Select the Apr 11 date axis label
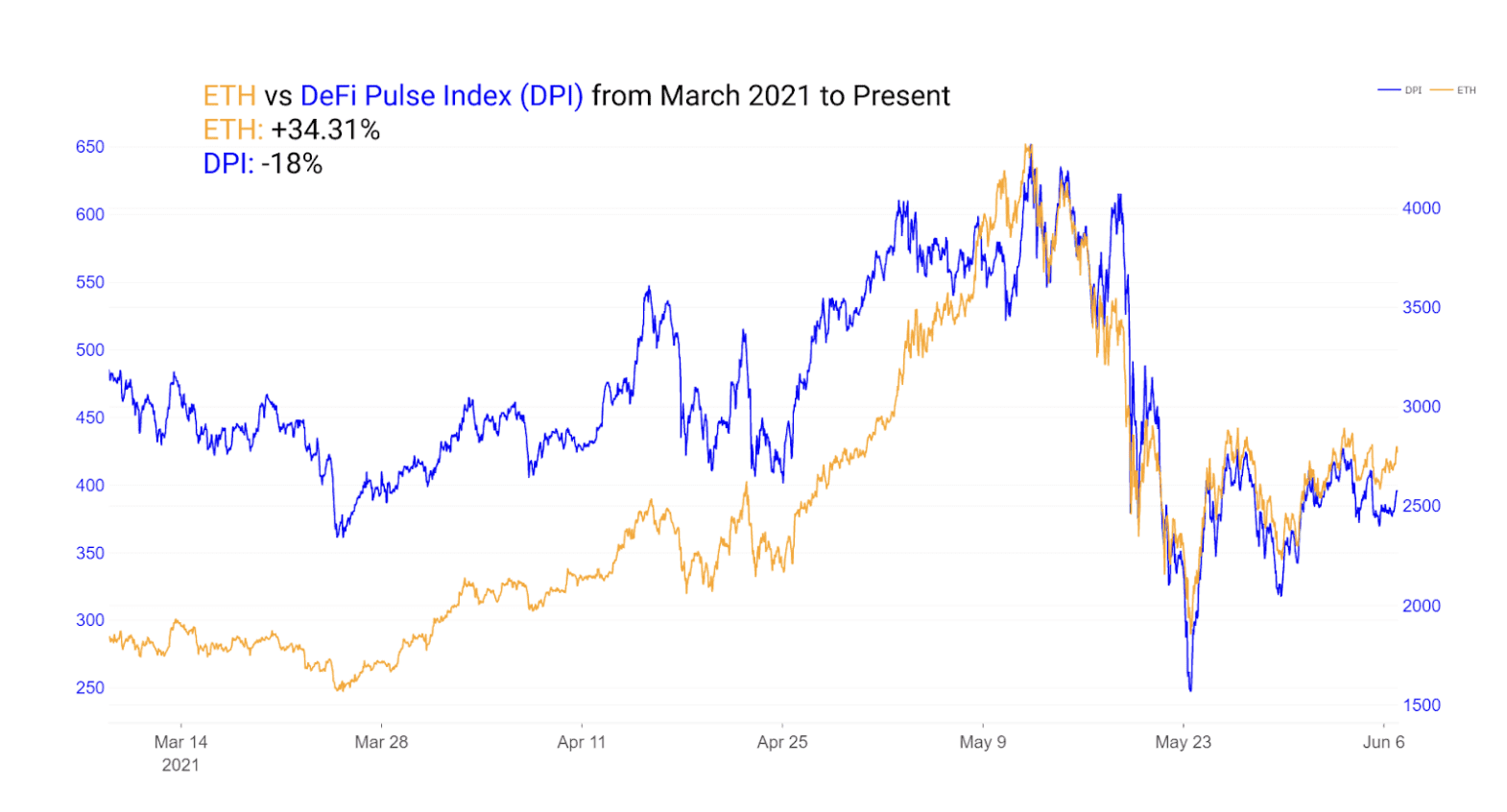Image resolution: width=1507 pixels, height=812 pixels. point(582,742)
